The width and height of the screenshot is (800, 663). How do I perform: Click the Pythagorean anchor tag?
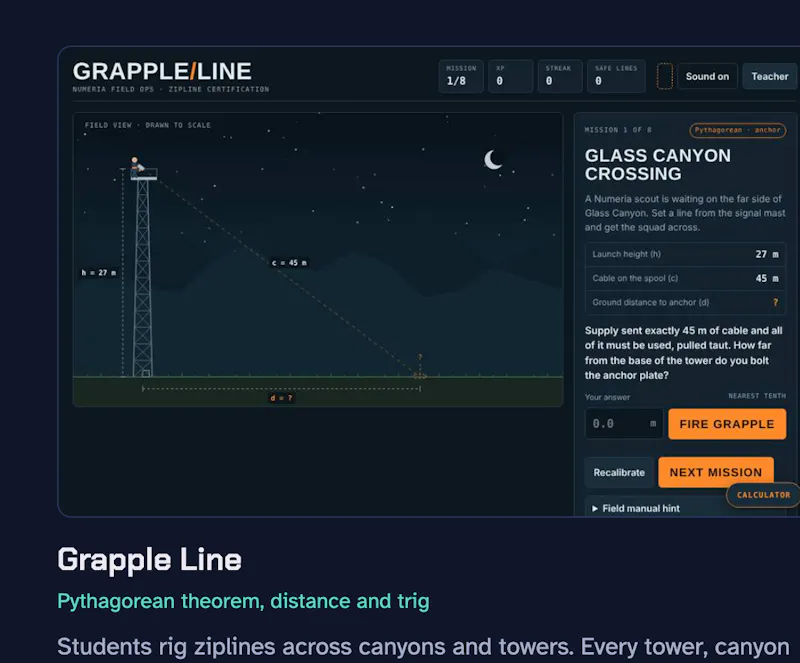click(737, 130)
